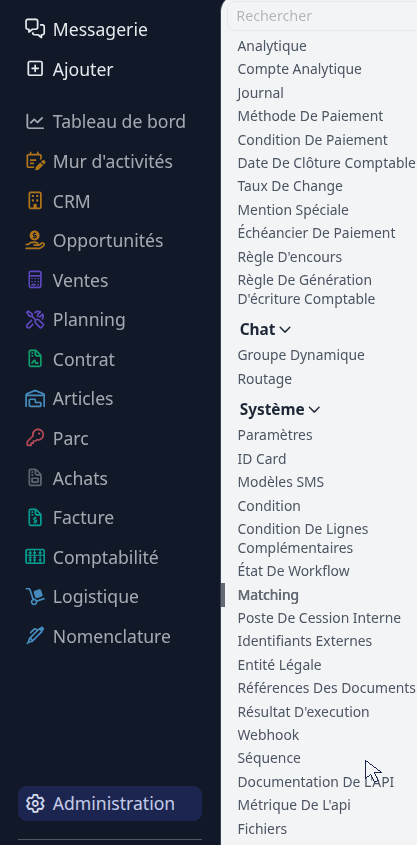417x845 pixels.
Task: Go to Modèles SMS
Action: click(281, 482)
